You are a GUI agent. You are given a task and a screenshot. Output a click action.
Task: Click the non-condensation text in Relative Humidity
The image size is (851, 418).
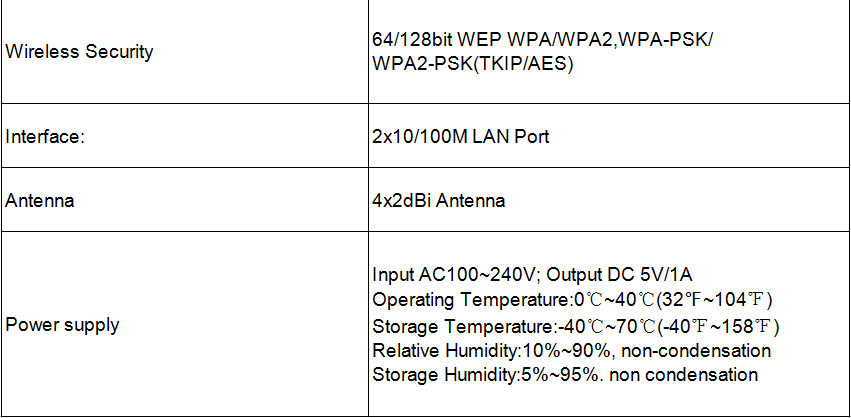coord(695,351)
